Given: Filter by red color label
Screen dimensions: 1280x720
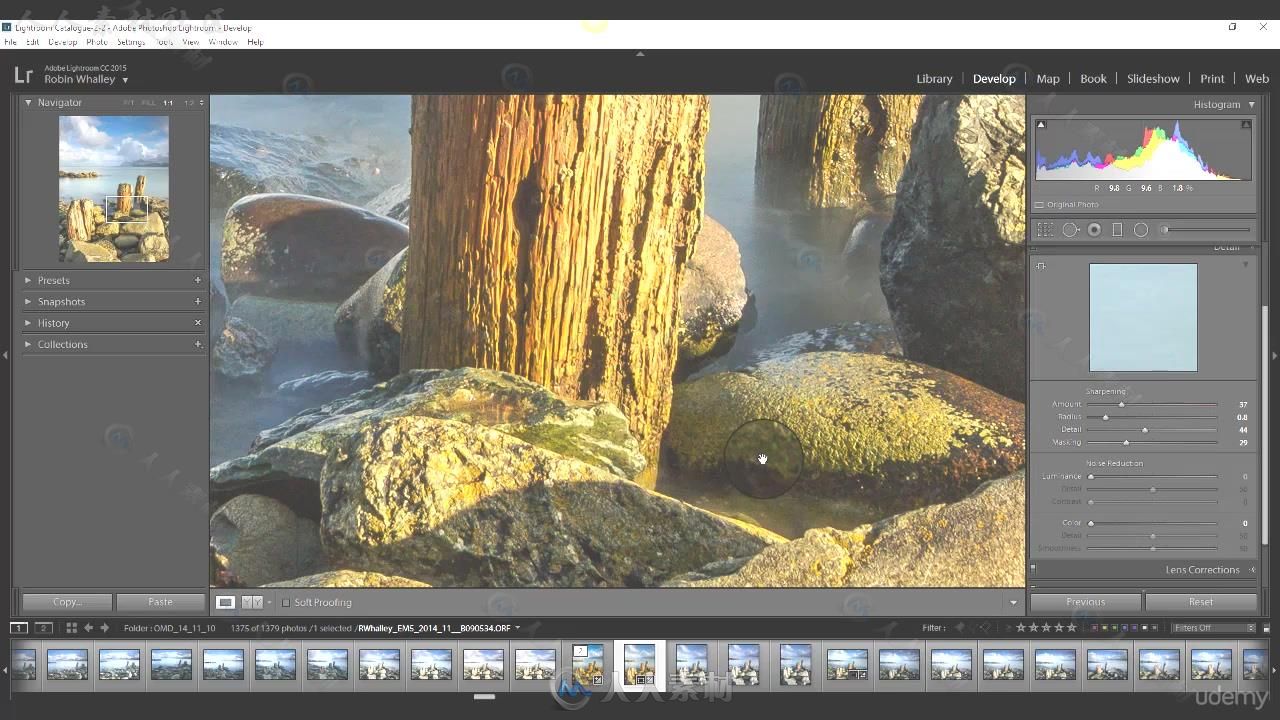Looking at the screenshot, I should [x=1095, y=628].
